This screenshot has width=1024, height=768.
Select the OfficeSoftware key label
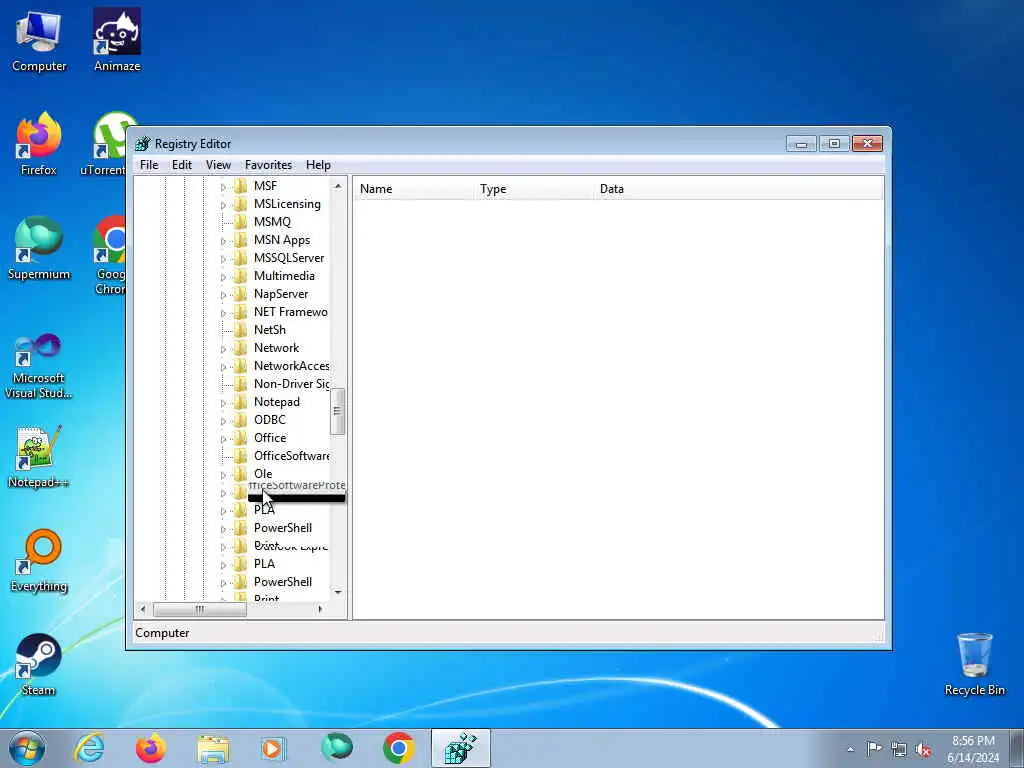pos(291,456)
